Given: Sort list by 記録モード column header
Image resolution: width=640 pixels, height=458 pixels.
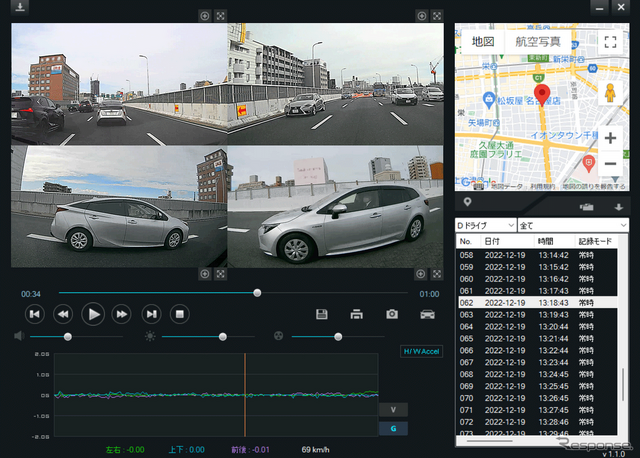Looking at the screenshot, I should tap(596, 241).
